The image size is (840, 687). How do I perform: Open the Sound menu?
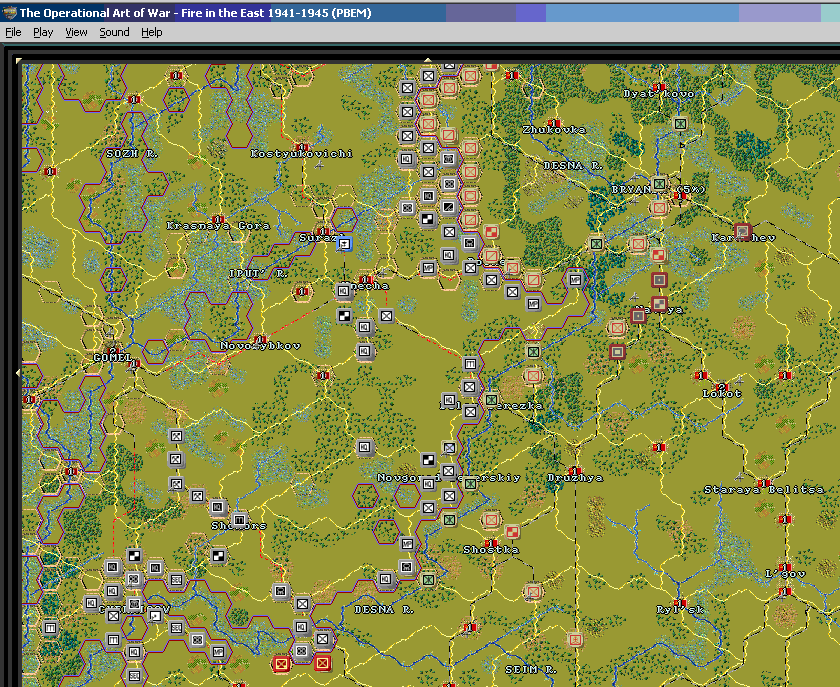click(x=114, y=32)
